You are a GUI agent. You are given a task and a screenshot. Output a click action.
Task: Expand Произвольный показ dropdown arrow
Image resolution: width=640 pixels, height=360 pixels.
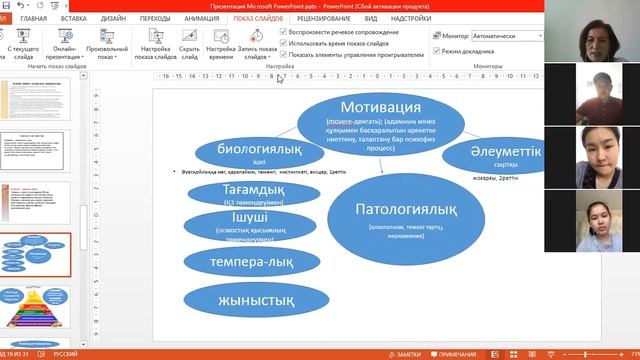coord(116,57)
